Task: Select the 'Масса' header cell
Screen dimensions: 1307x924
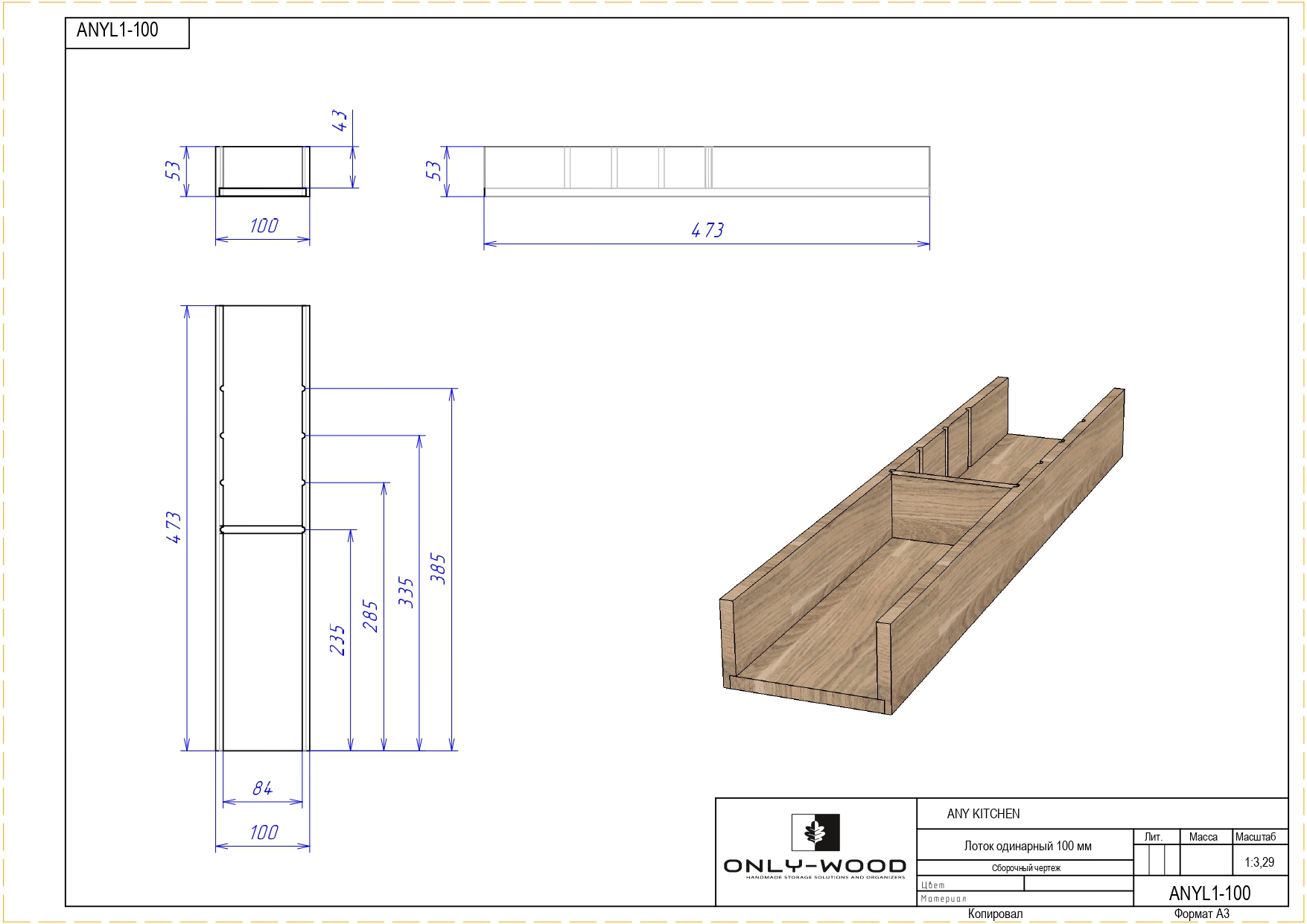Action: point(1203,837)
